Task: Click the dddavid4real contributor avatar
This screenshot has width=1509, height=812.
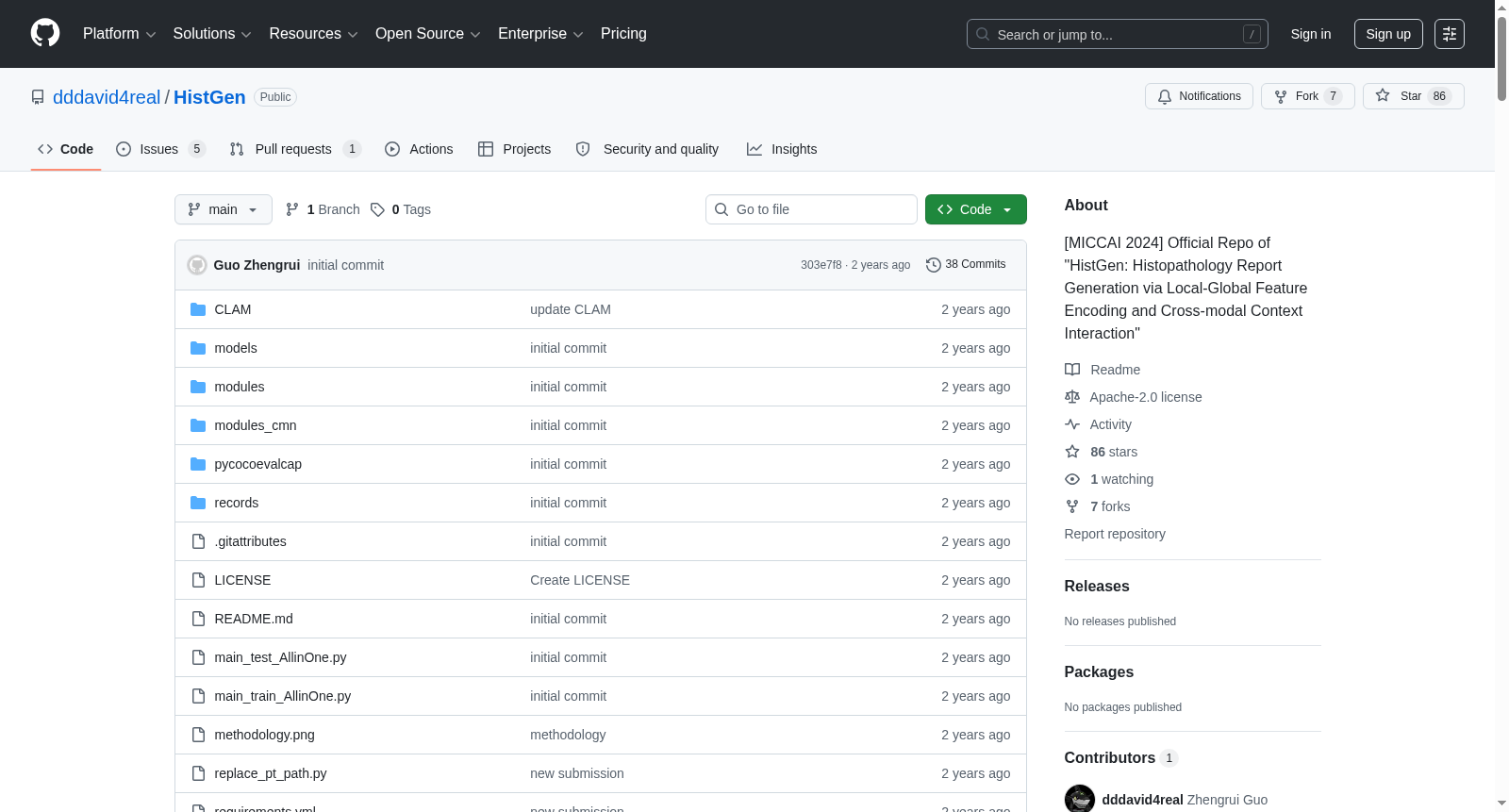Action: coord(1080,799)
